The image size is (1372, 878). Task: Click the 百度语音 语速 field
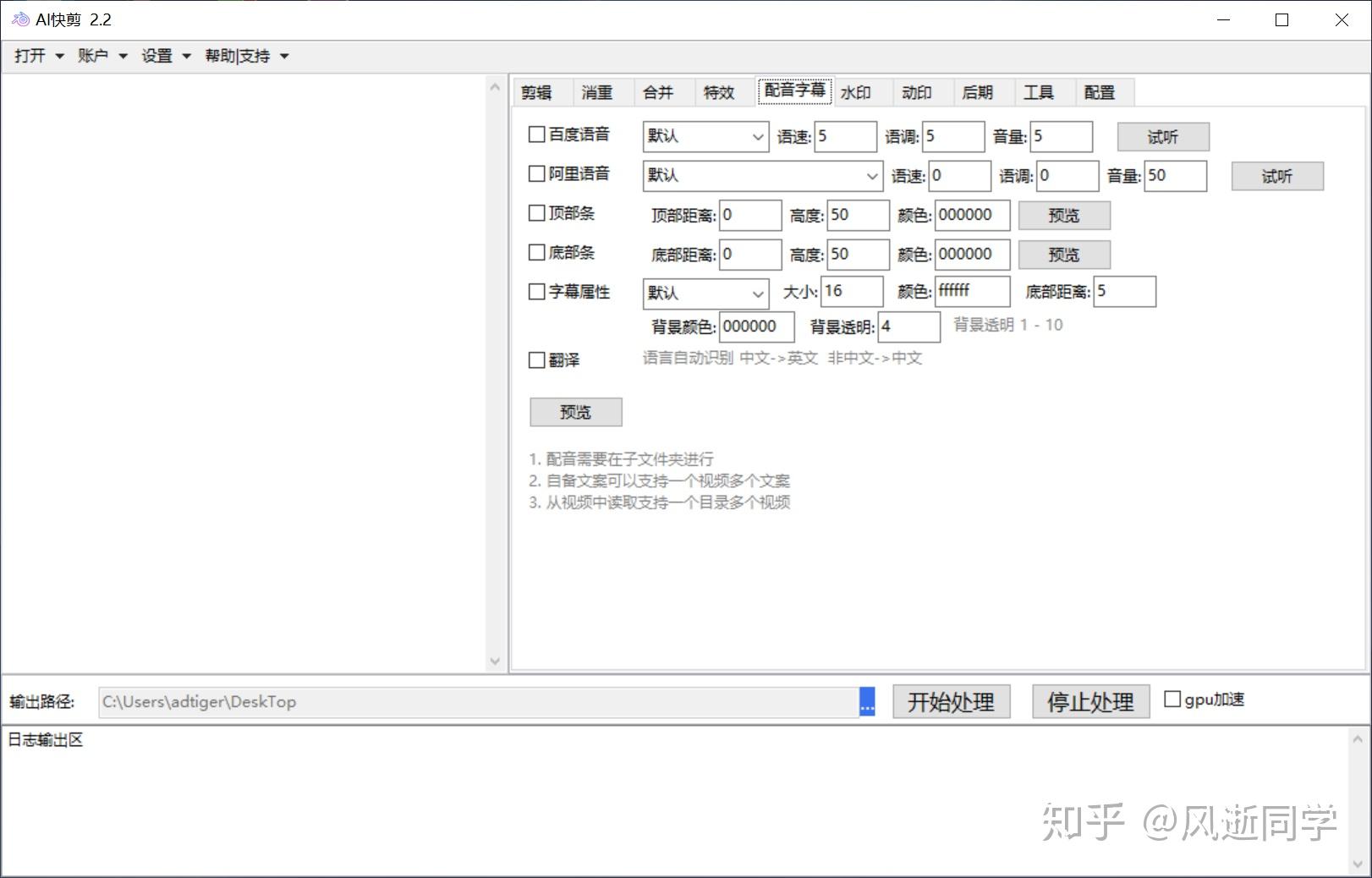point(846,136)
